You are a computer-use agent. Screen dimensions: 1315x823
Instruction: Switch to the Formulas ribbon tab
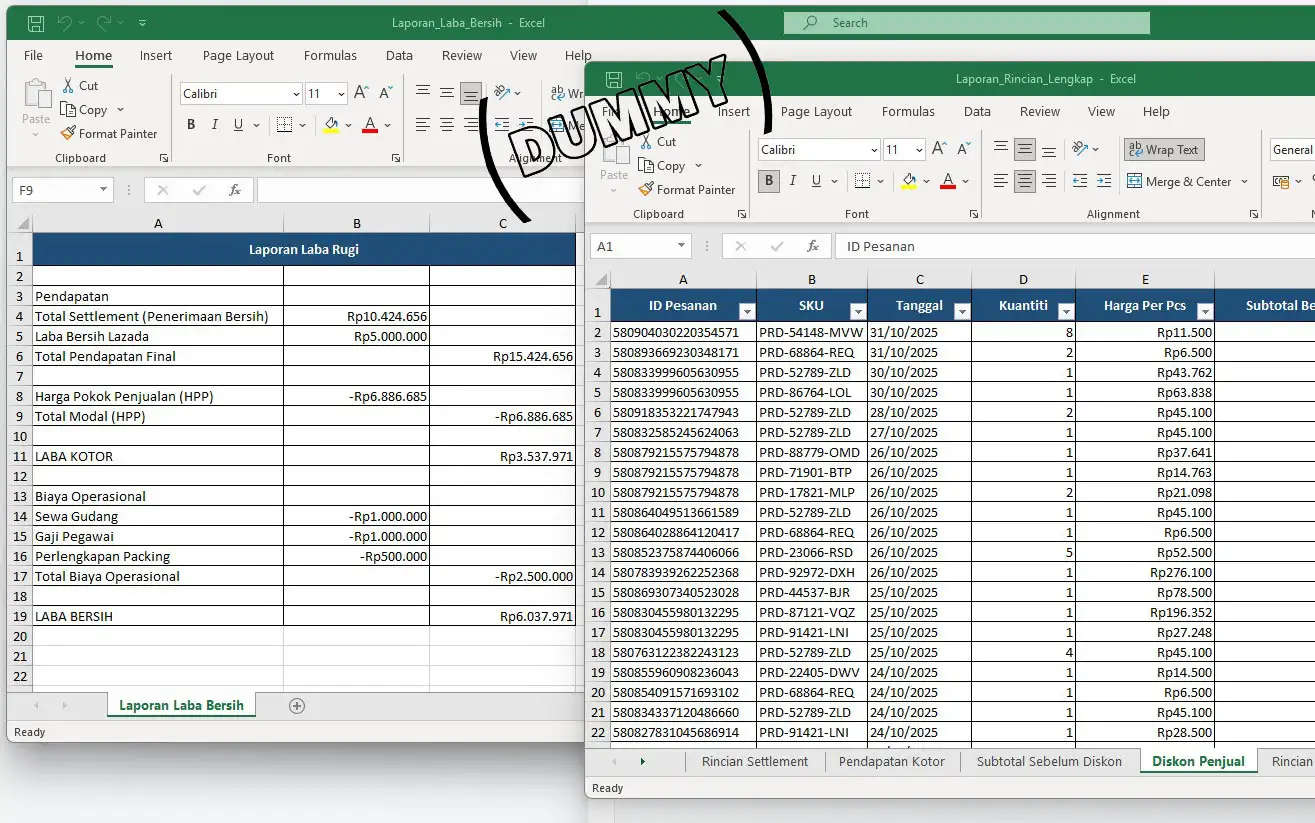(x=908, y=111)
